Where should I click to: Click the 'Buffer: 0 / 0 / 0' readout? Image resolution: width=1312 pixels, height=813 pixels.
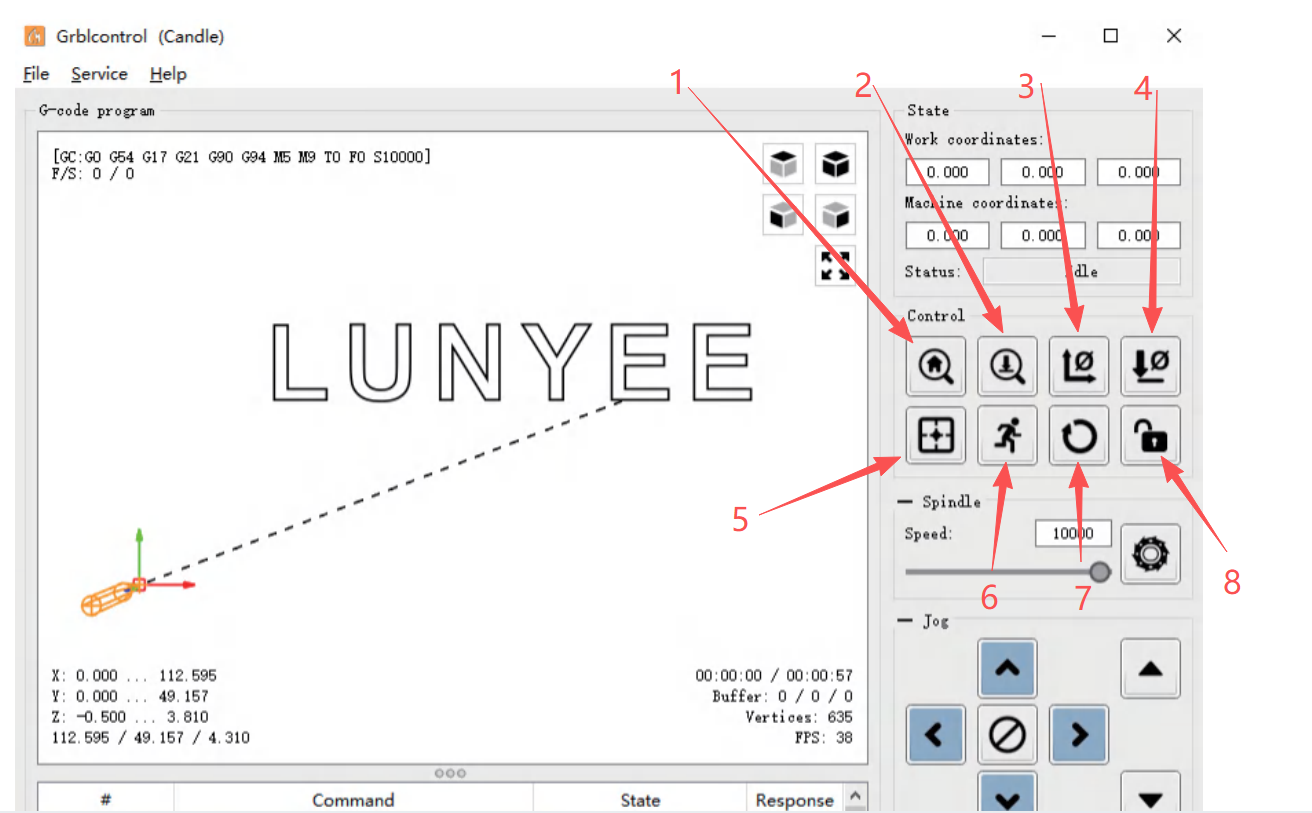click(x=783, y=696)
